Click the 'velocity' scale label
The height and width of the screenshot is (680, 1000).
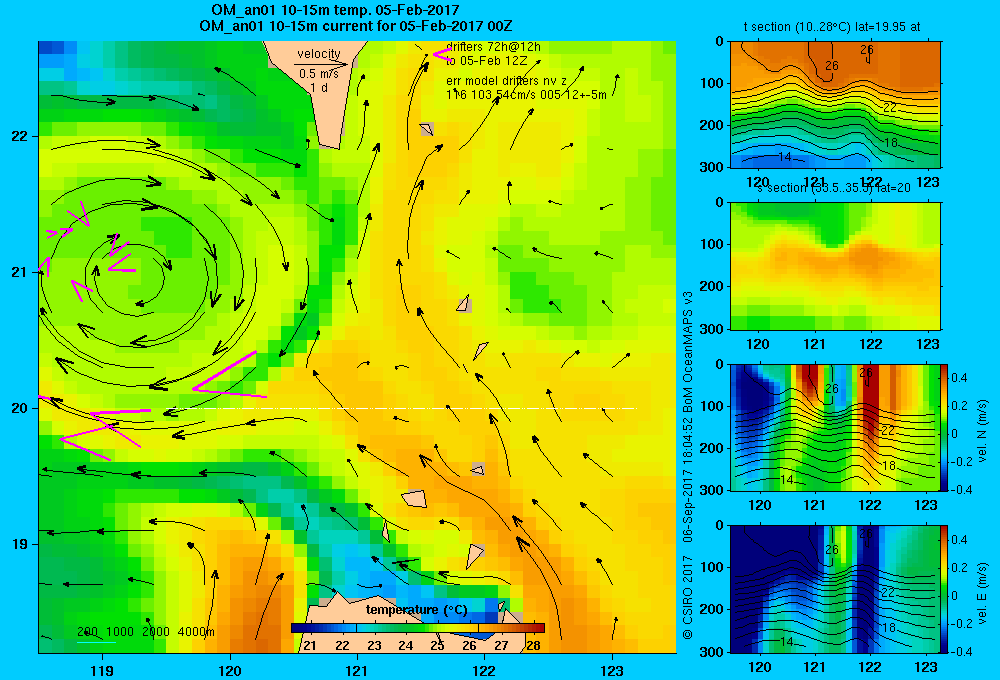[319, 54]
